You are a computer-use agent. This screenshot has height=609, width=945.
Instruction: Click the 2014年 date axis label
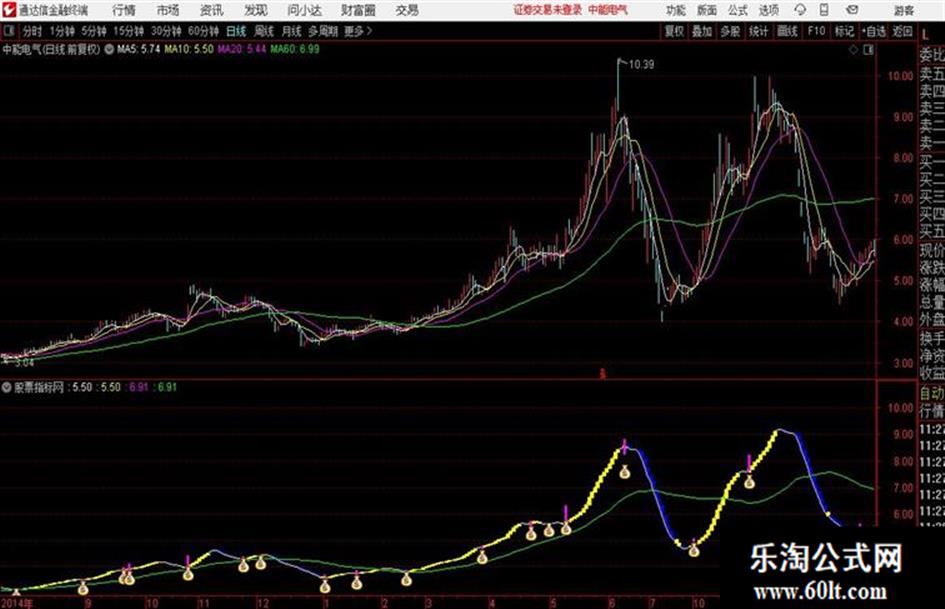17,603
